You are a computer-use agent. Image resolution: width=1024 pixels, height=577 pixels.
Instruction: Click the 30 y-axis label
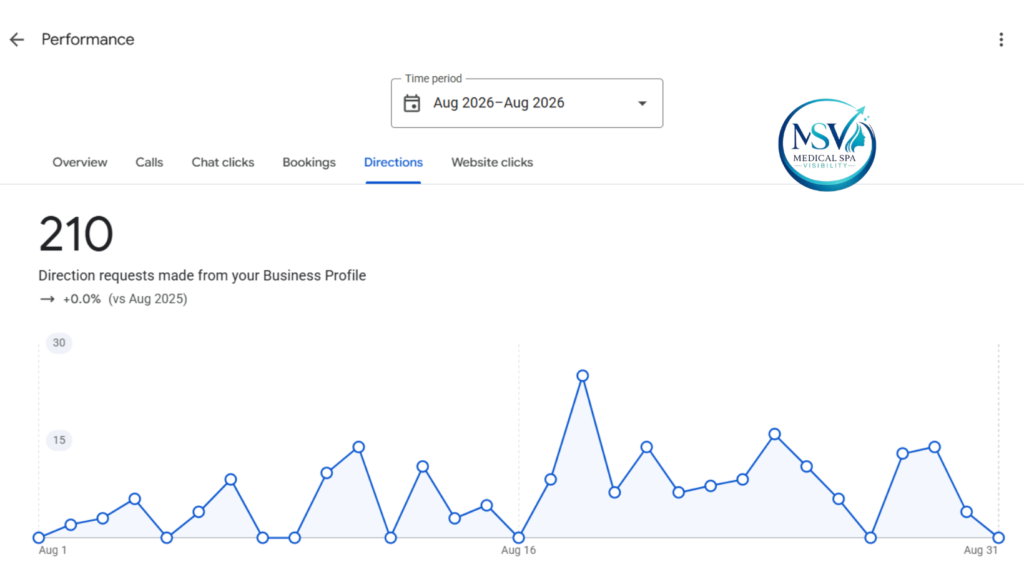coord(59,343)
